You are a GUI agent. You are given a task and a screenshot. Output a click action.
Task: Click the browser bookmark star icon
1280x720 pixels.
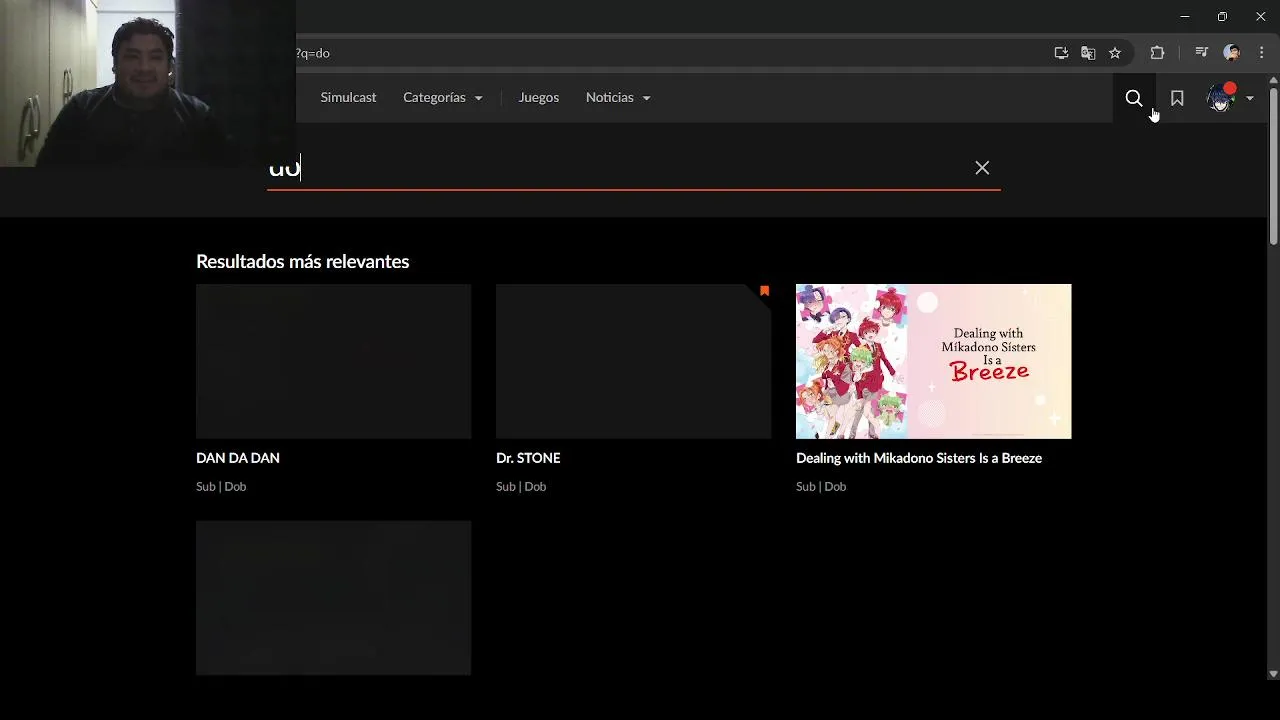(1115, 53)
